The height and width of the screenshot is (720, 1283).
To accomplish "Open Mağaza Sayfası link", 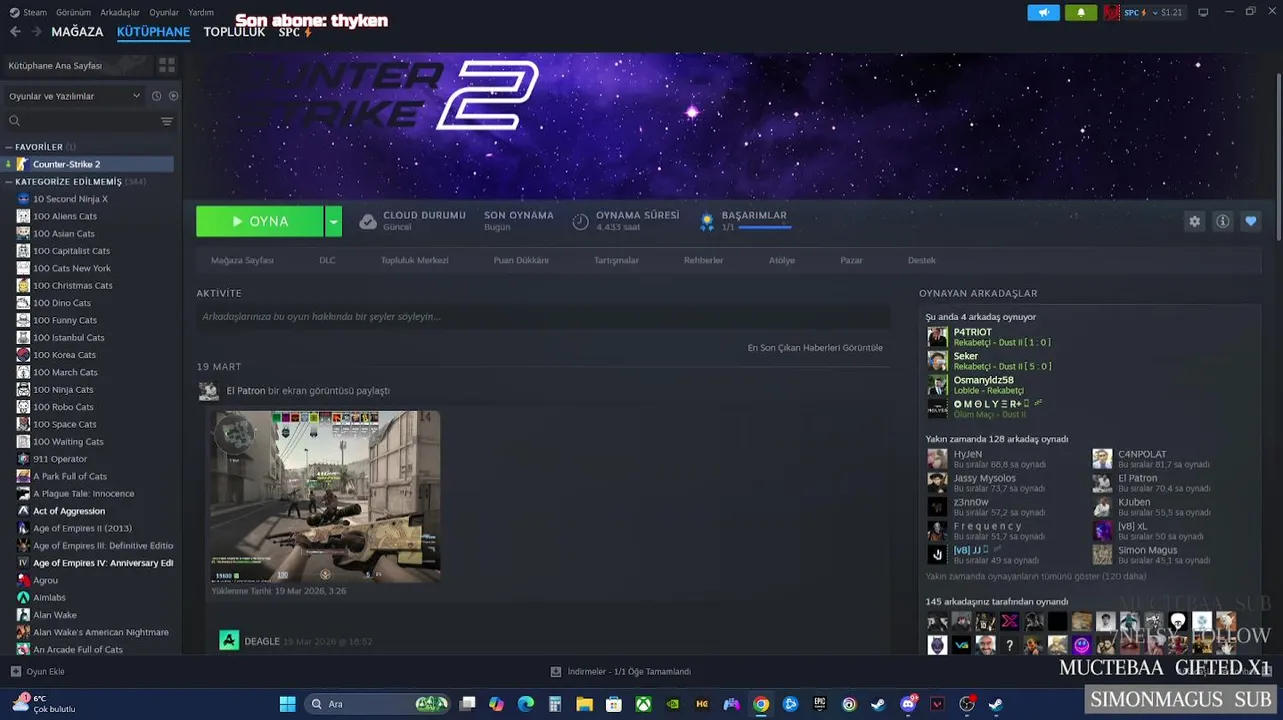I will (x=242, y=260).
